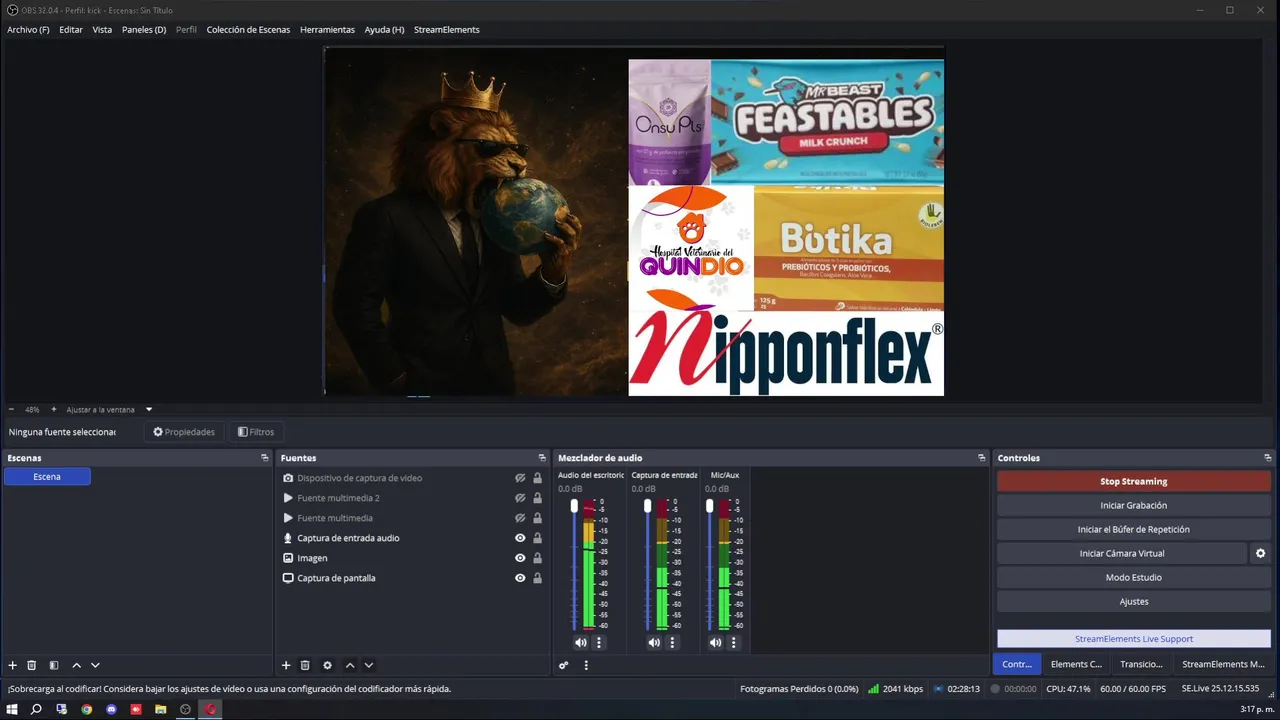Add a new scene with plus icon
The width and height of the screenshot is (1280, 720).
click(13, 665)
